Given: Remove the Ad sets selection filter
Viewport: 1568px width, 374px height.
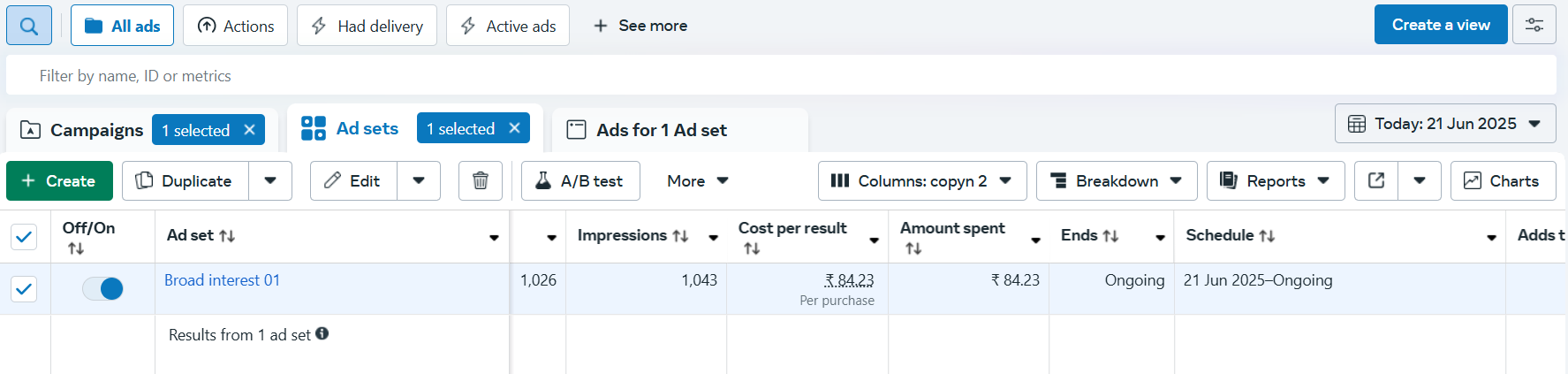Looking at the screenshot, I should click(515, 128).
